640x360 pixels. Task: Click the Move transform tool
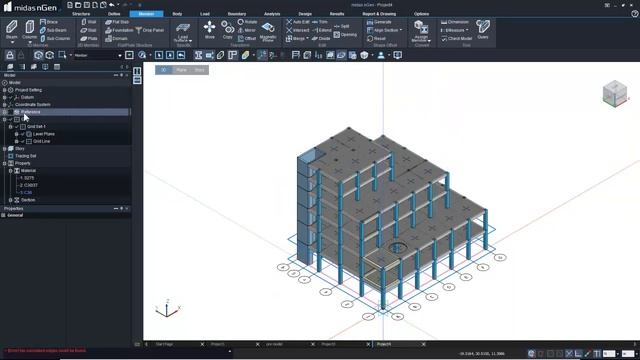209,30
